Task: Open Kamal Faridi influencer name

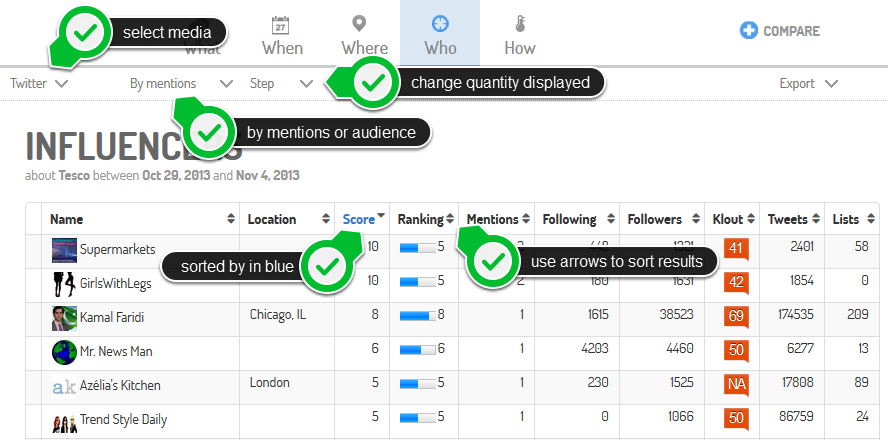Action: [112, 318]
